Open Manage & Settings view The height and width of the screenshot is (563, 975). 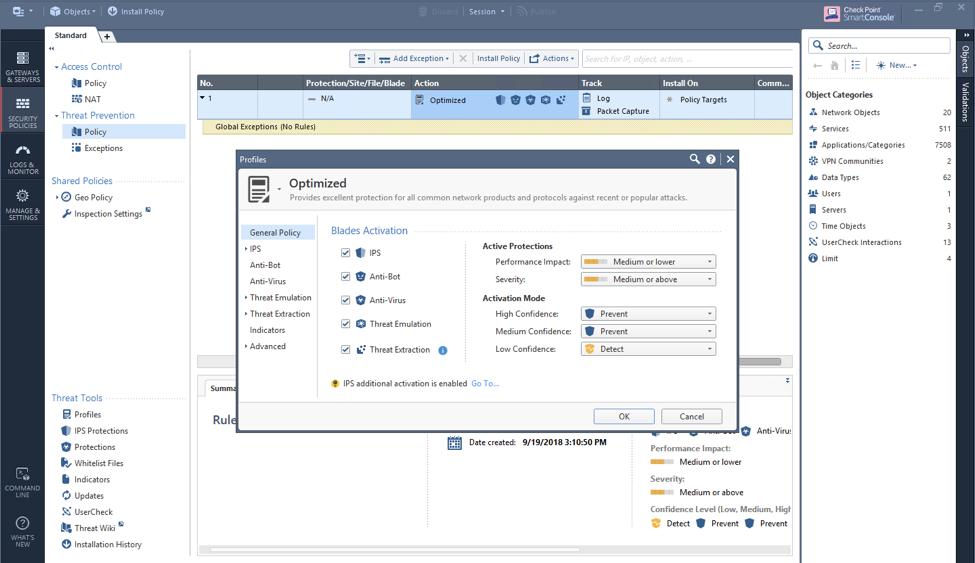pos(22,205)
